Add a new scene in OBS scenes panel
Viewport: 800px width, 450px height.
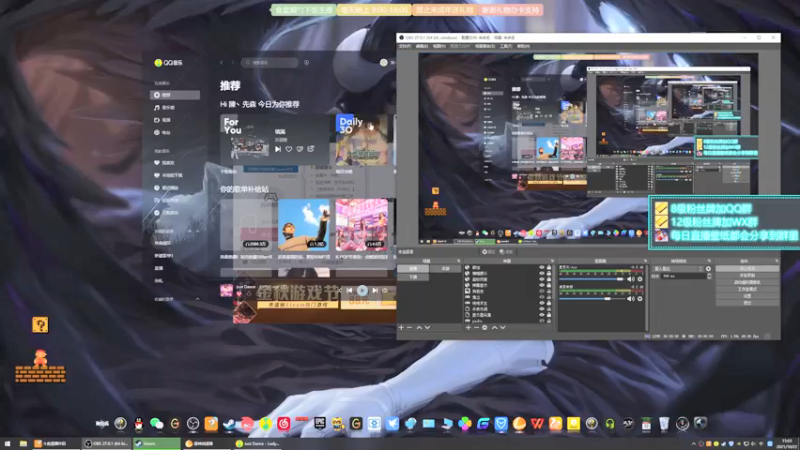pyautogui.click(x=401, y=327)
